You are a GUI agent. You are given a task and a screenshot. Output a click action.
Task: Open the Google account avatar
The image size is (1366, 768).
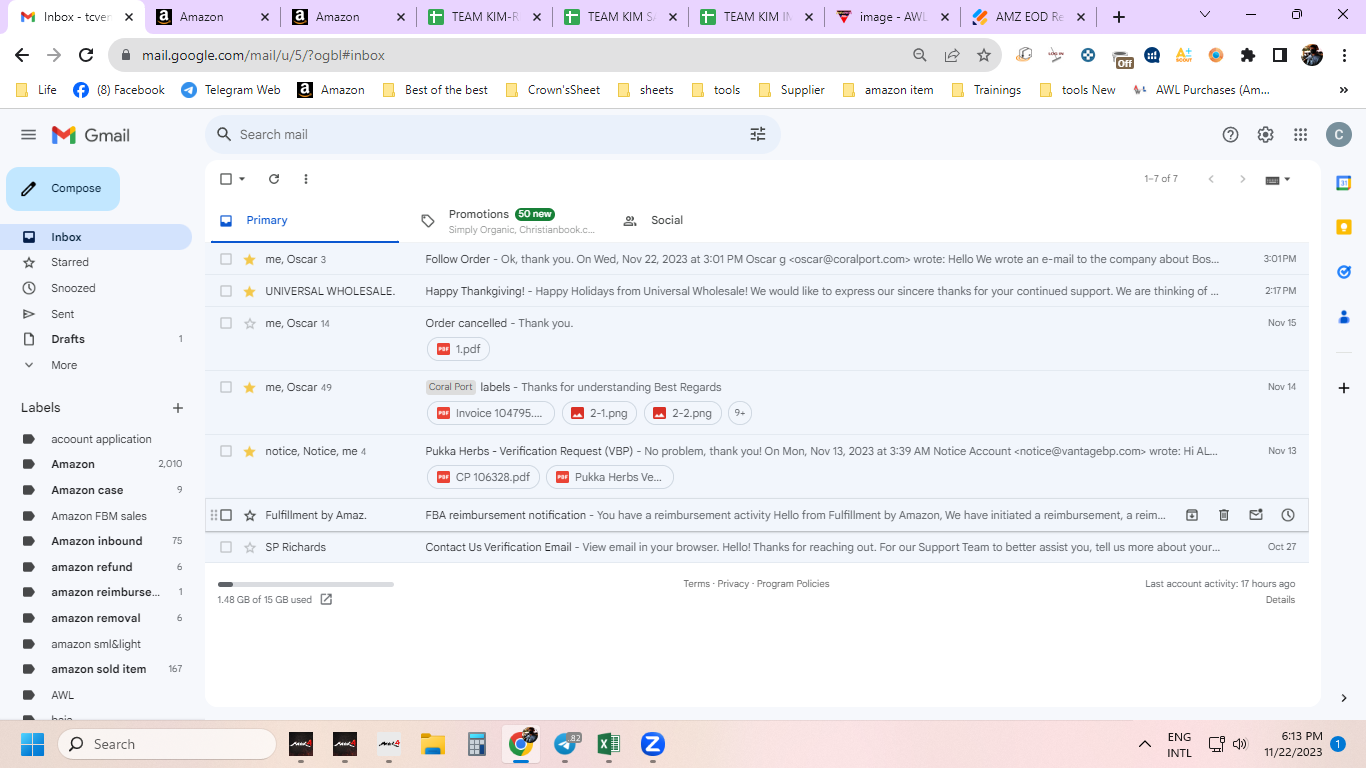click(1338, 135)
